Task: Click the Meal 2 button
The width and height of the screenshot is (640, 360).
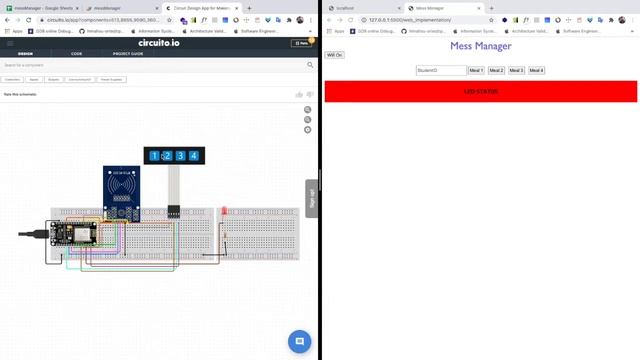Action: (496, 70)
